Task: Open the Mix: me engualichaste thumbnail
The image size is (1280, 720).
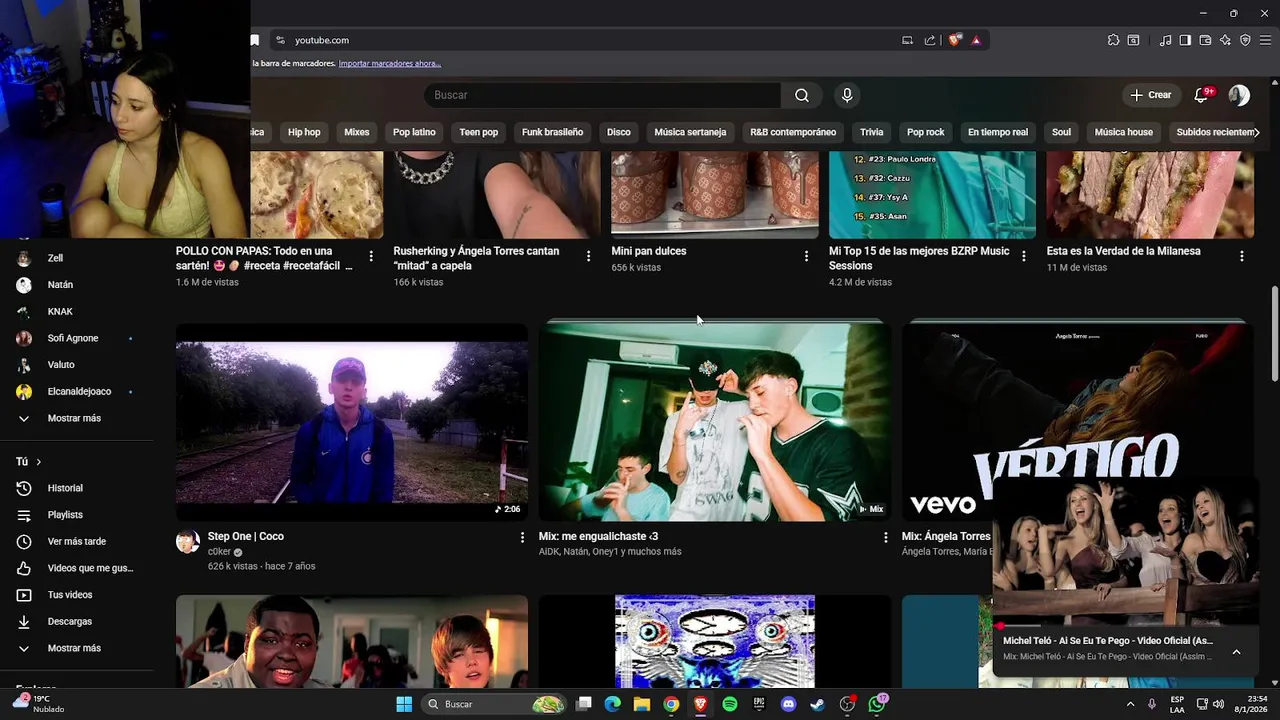Action: pos(715,421)
